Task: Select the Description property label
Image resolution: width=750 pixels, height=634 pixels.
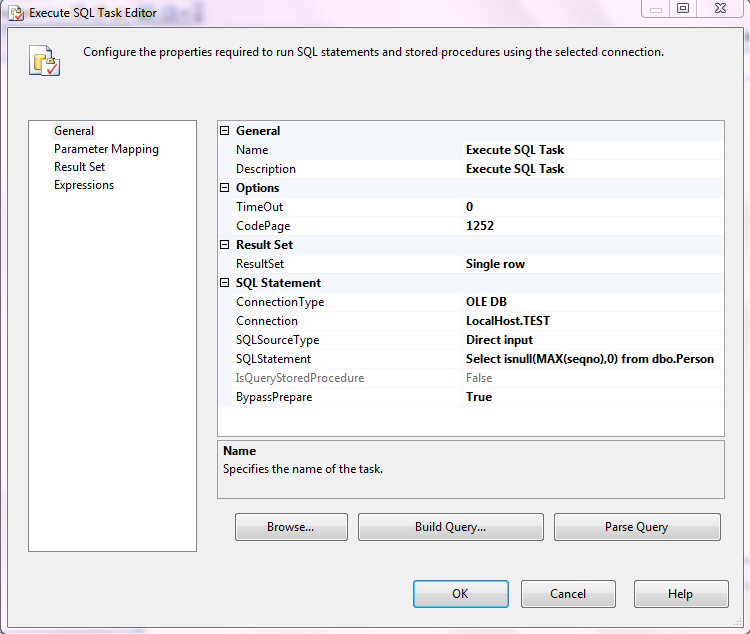Action: pos(266,169)
